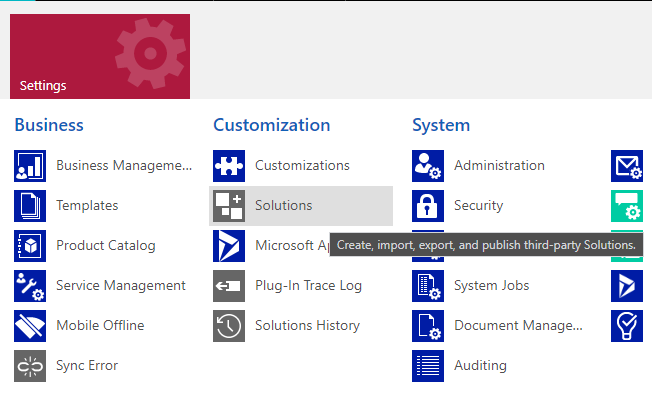652x398 pixels.
Task: Click the Solutions squares icon
Action: tap(229, 206)
